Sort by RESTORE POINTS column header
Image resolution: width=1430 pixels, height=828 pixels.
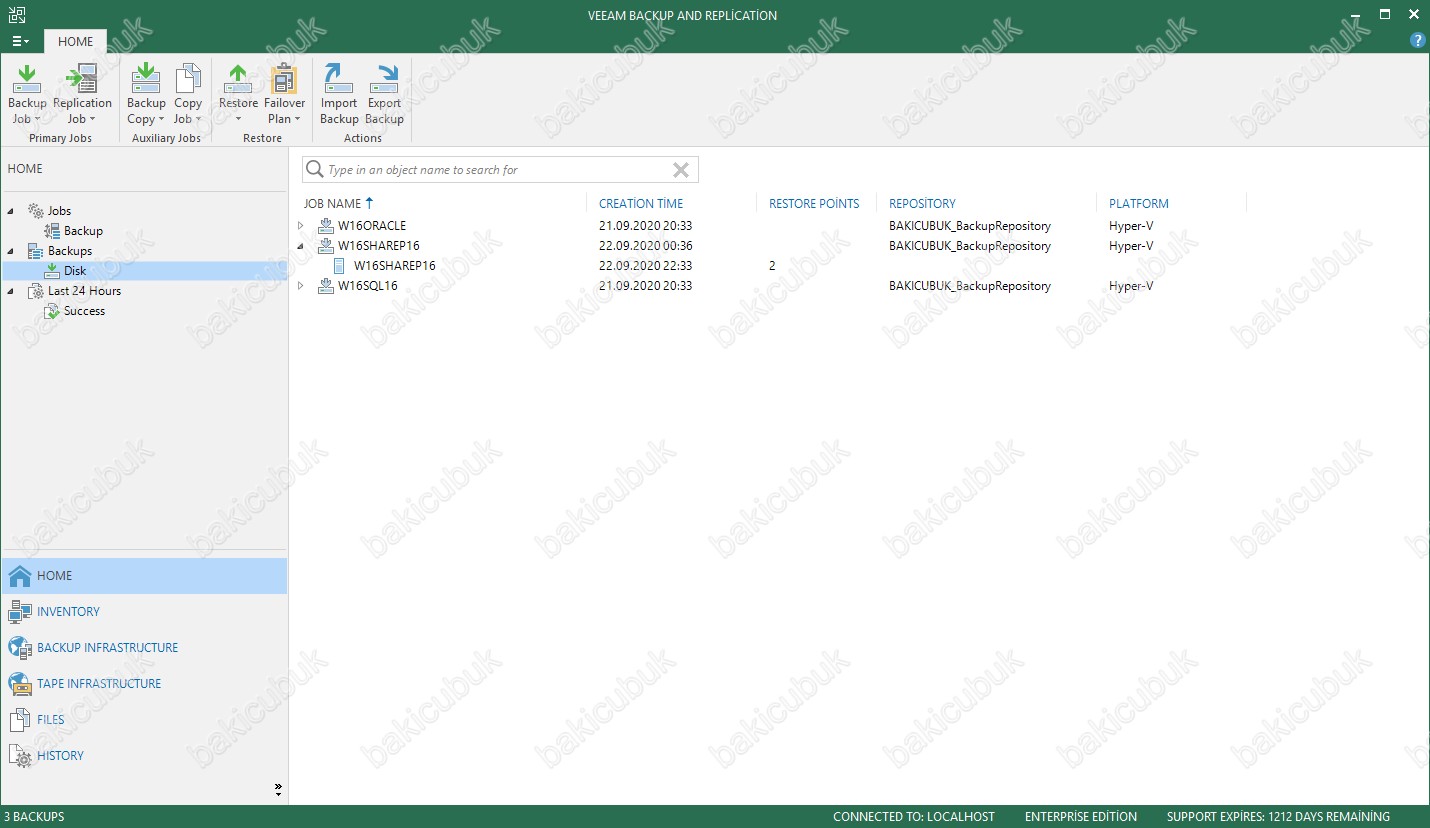[814, 204]
